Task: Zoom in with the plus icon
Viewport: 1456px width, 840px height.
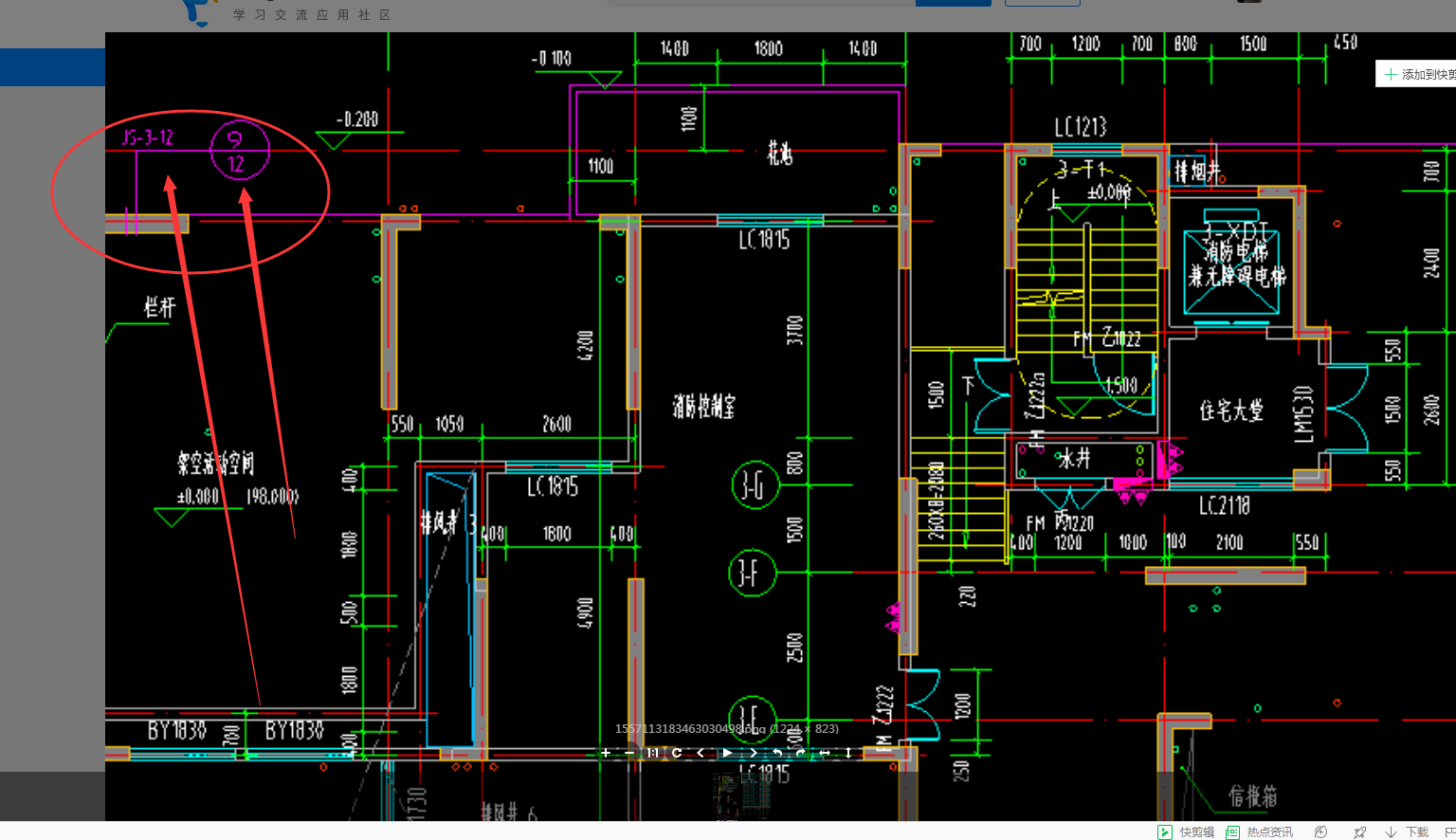Action: 606,753
